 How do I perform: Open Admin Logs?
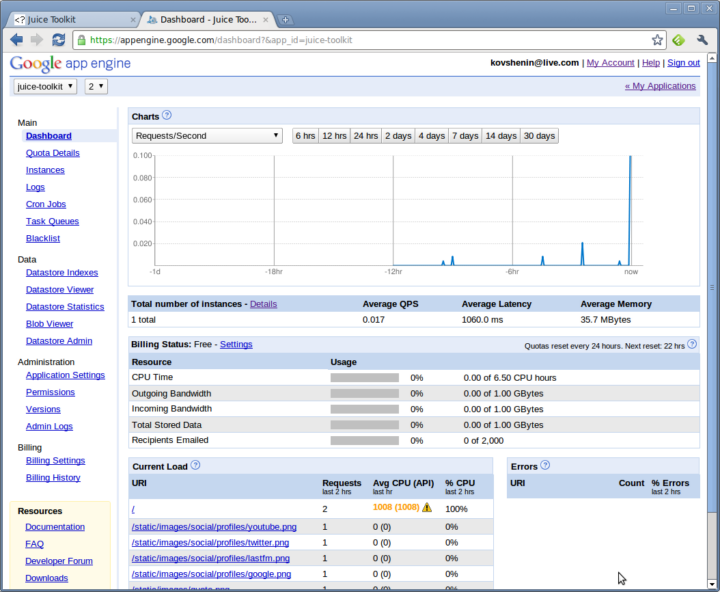point(49,426)
